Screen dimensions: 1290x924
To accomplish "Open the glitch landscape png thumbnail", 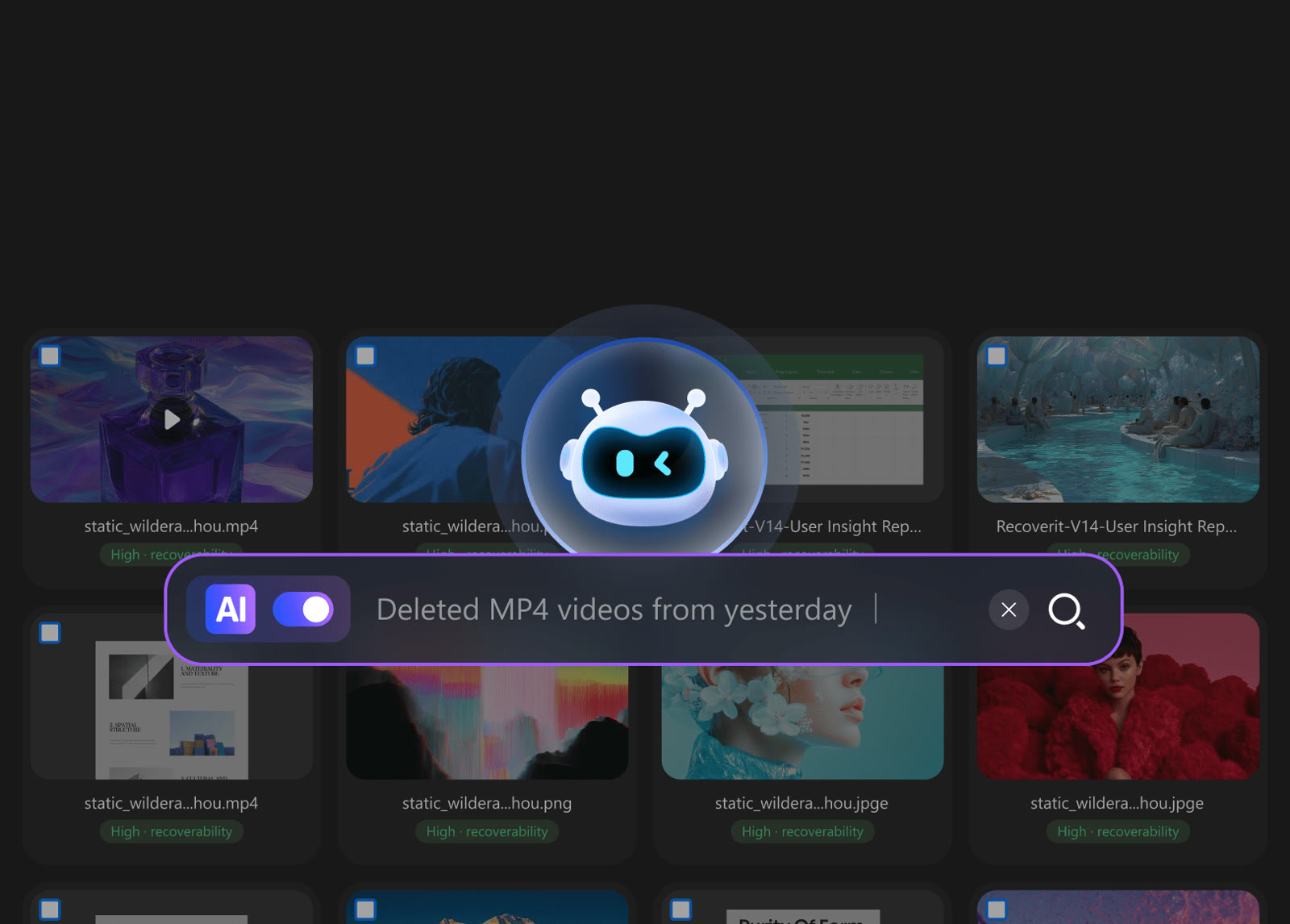I will (487, 722).
